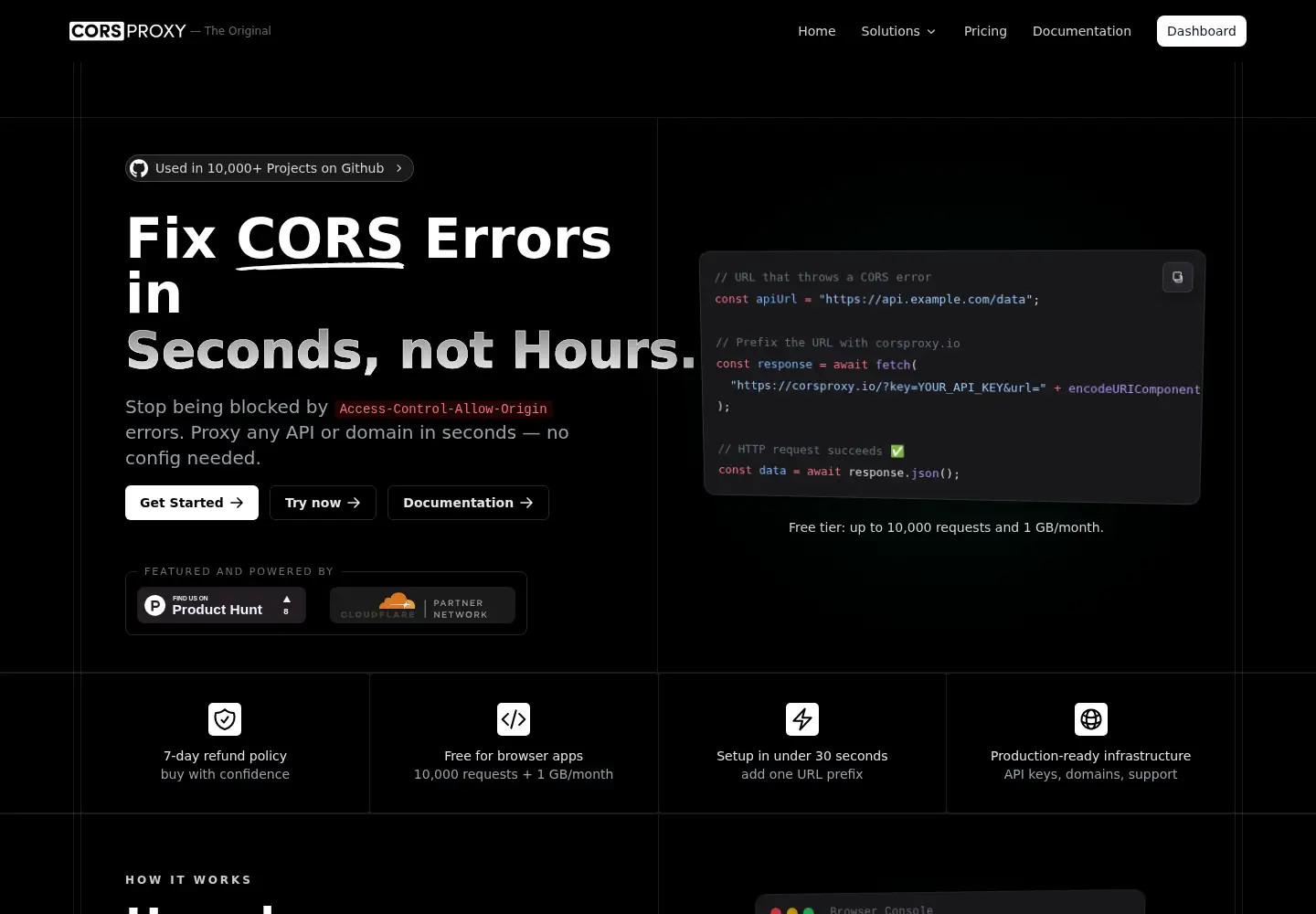
Task: Click '10,000 requests + 1 GB/month' text
Action: coord(514,774)
